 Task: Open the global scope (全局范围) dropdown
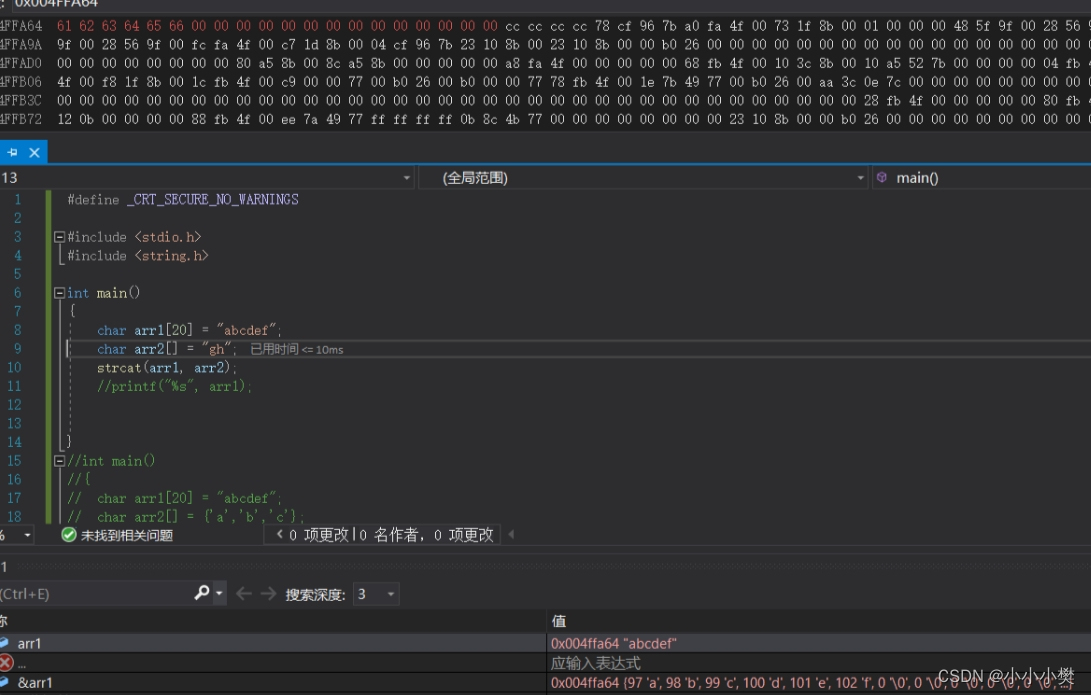click(x=643, y=178)
